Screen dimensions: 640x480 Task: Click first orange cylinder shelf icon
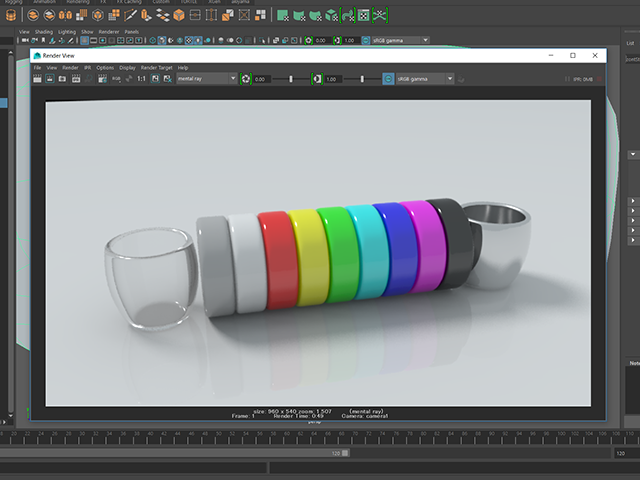click(x=11, y=16)
